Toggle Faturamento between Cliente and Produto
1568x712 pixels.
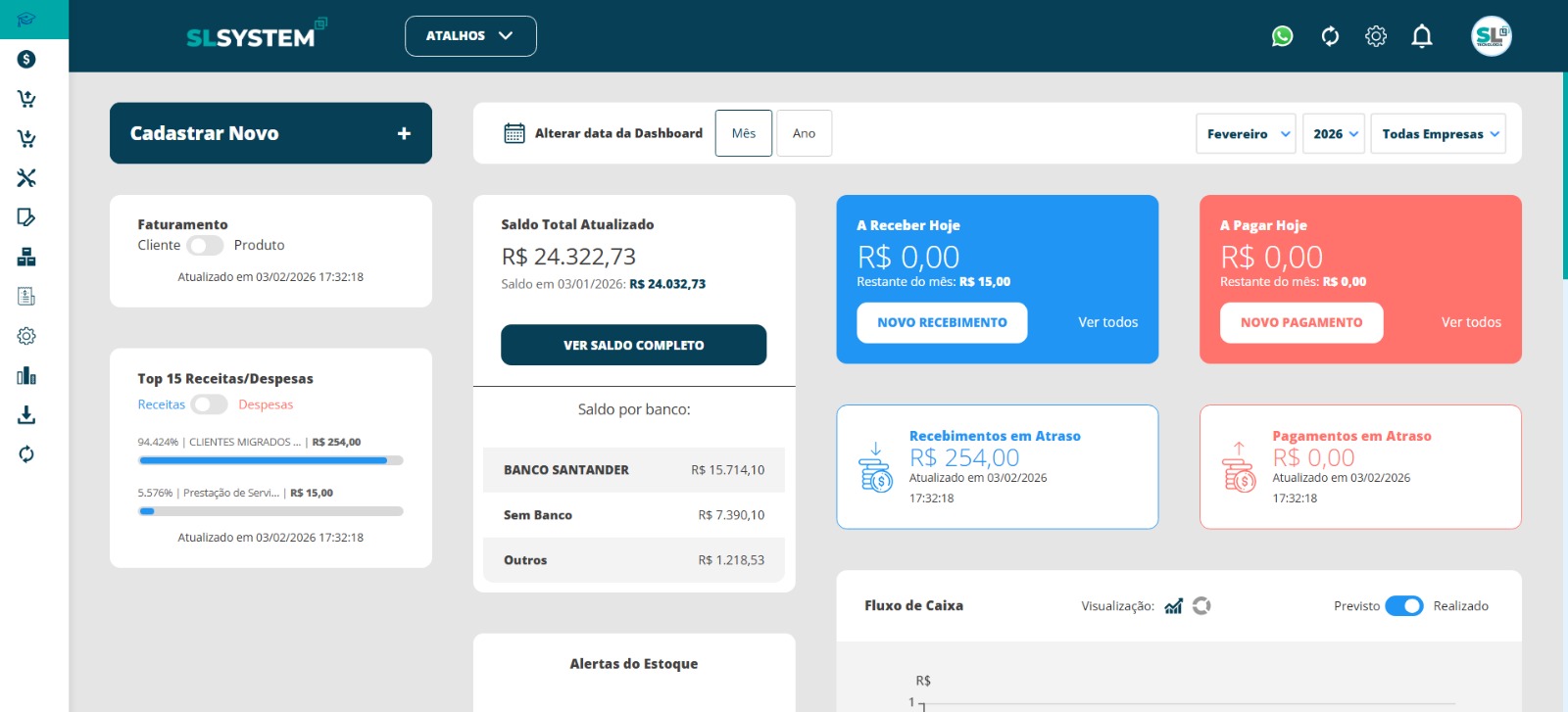point(206,246)
